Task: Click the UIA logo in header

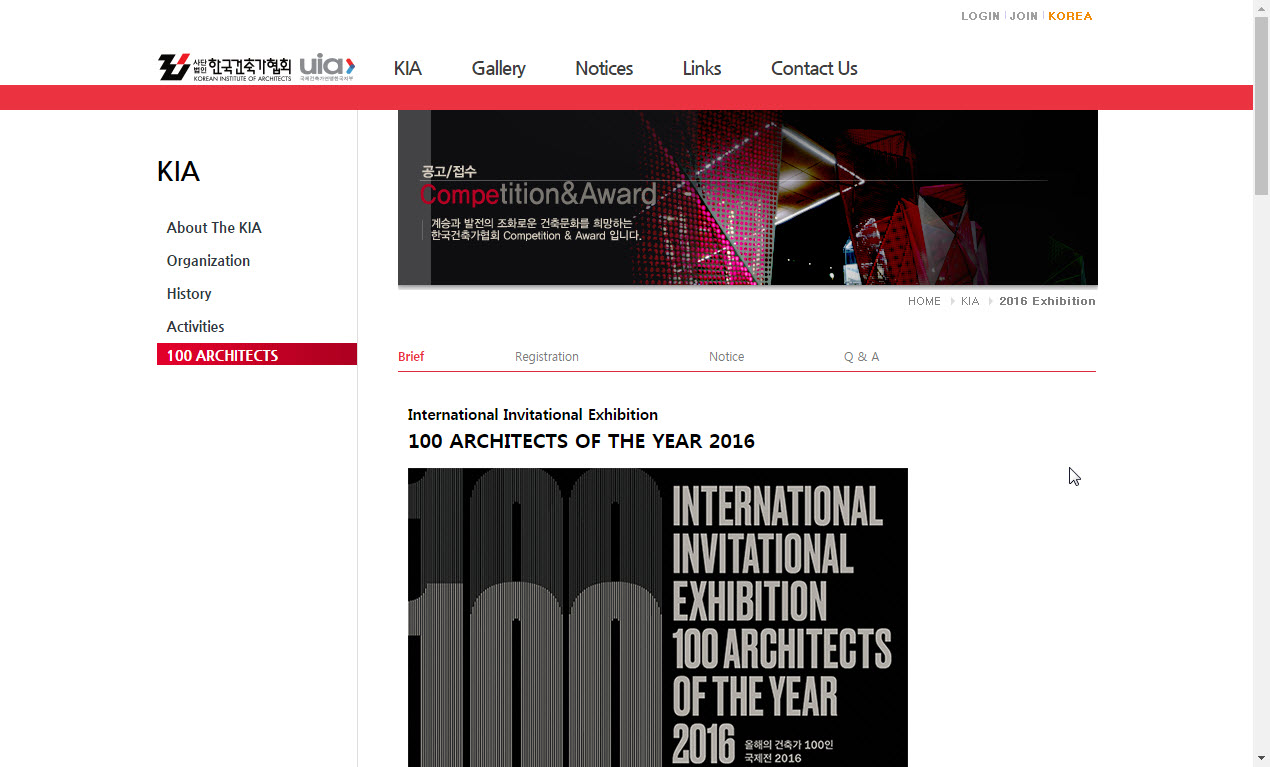Action: coord(327,67)
